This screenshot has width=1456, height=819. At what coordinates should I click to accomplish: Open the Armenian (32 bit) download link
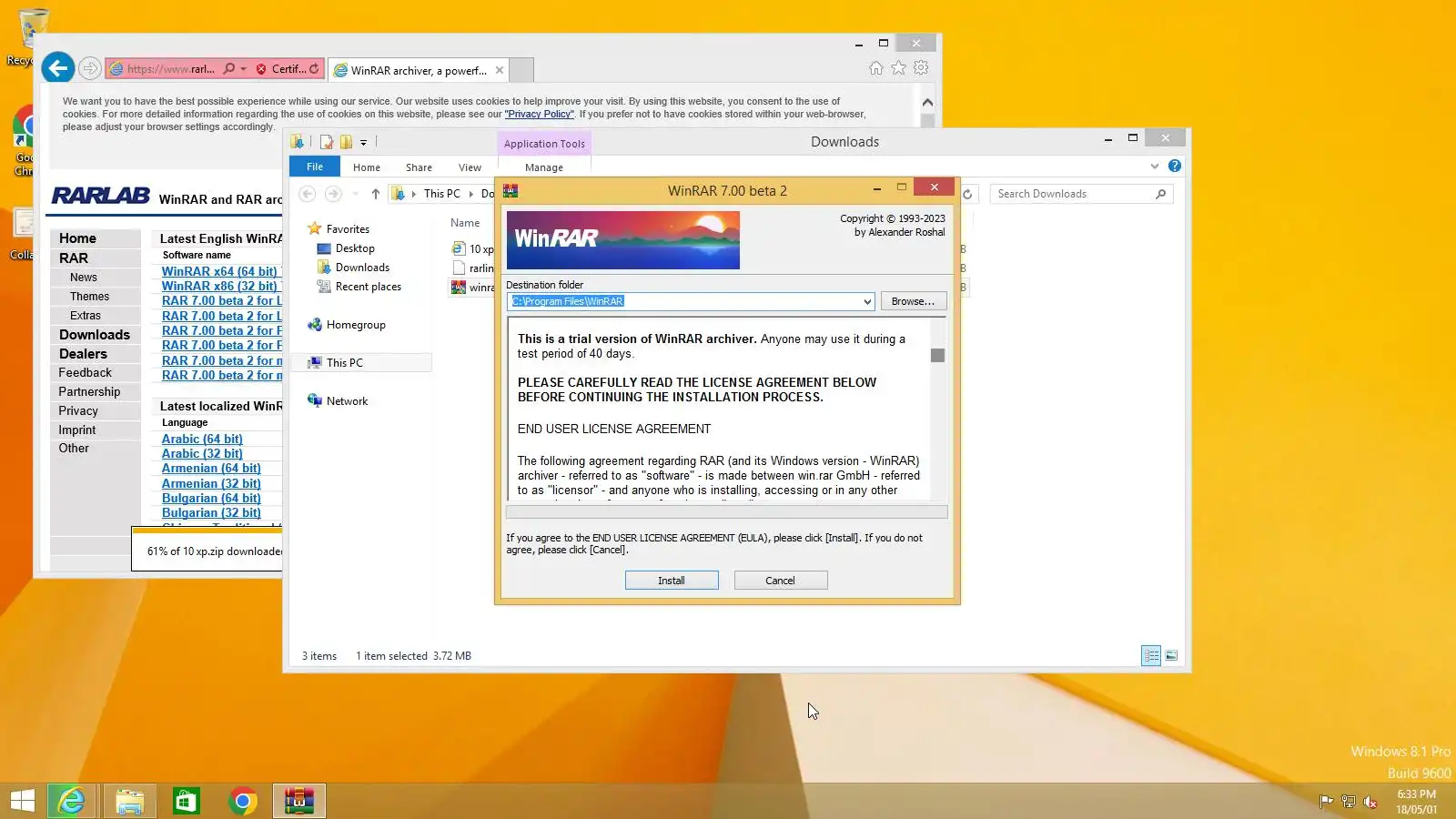click(211, 483)
